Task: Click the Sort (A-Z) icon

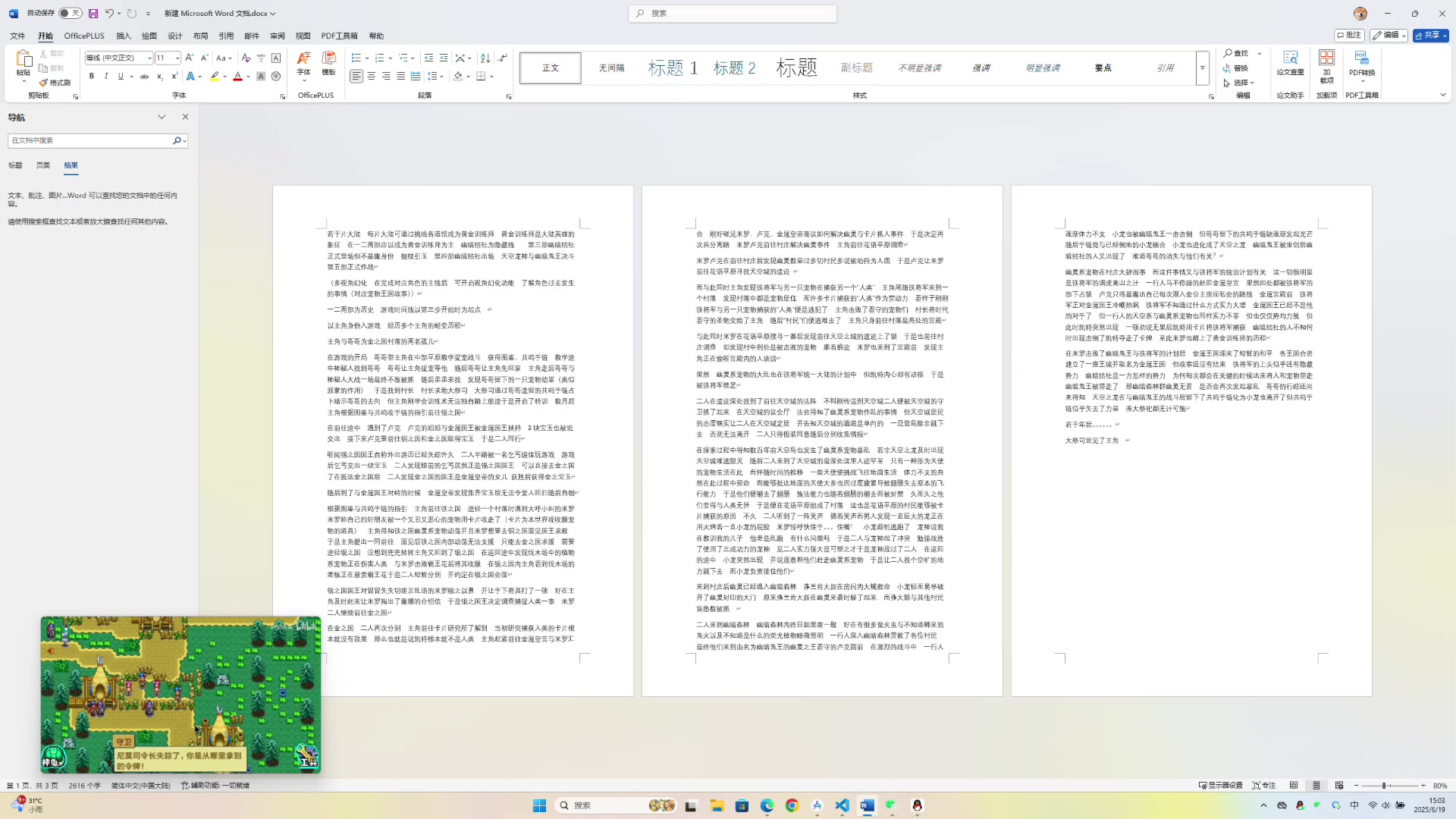Action: 485,58
